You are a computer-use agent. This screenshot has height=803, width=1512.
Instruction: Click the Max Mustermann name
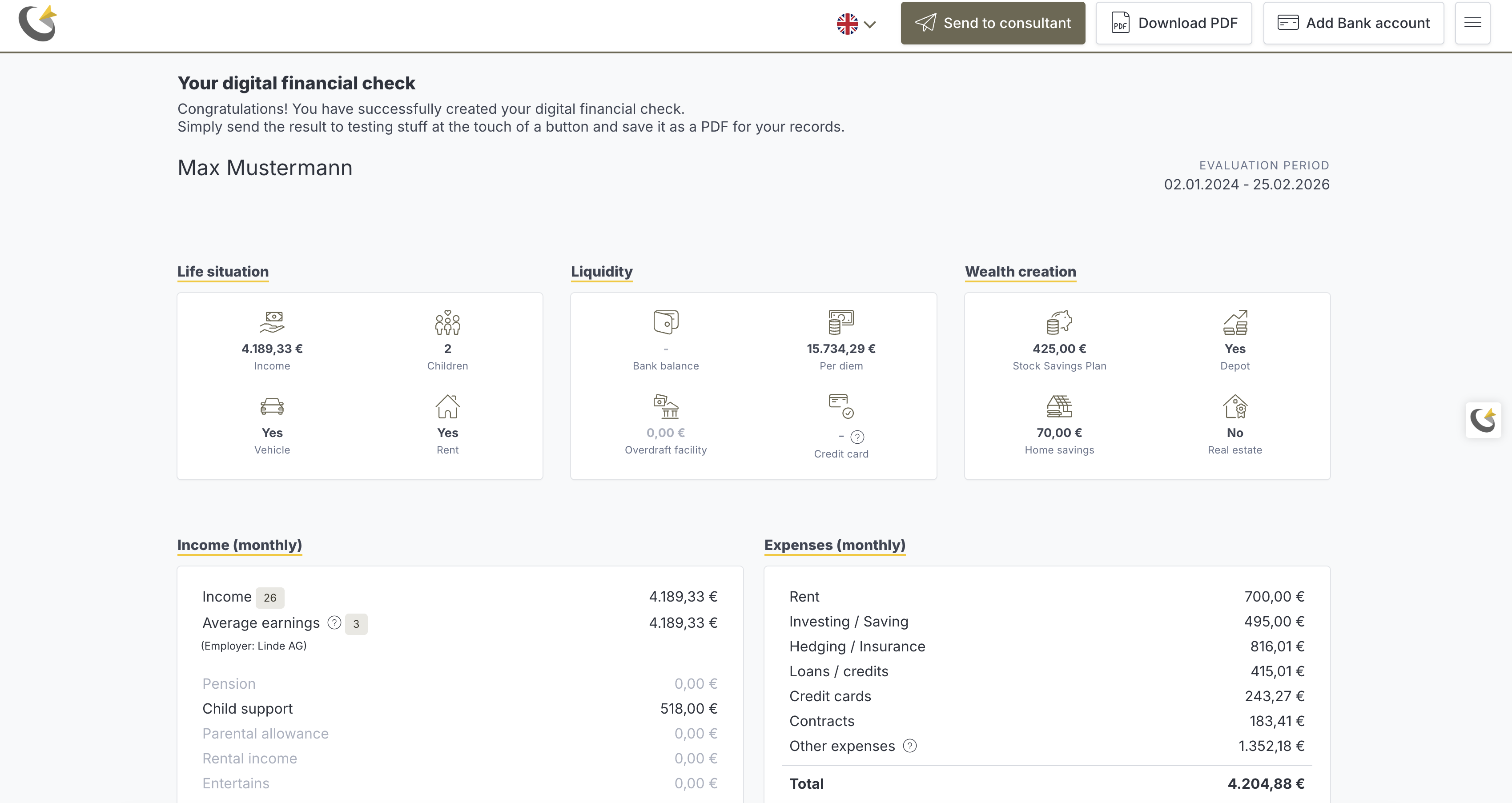coord(265,168)
